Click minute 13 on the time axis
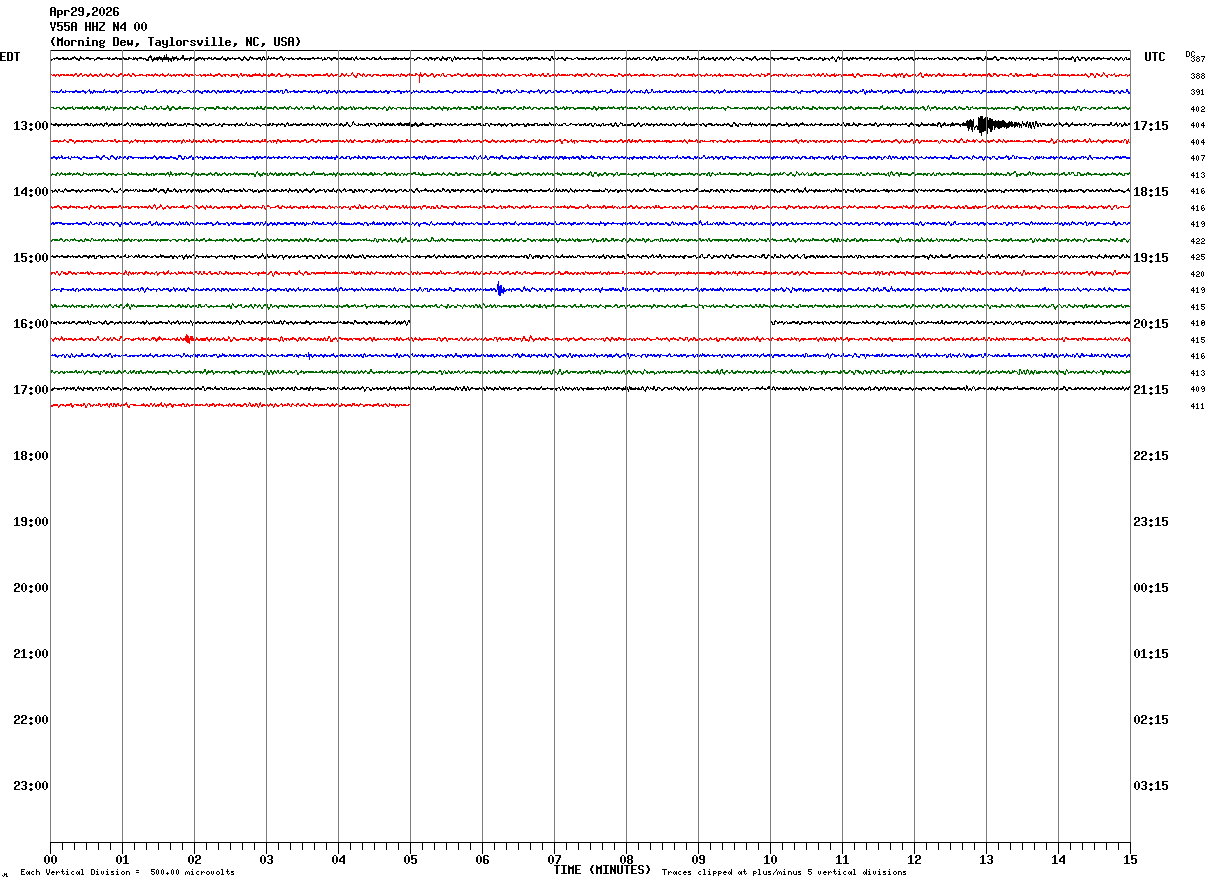The width and height of the screenshot is (1210, 886). (986, 860)
